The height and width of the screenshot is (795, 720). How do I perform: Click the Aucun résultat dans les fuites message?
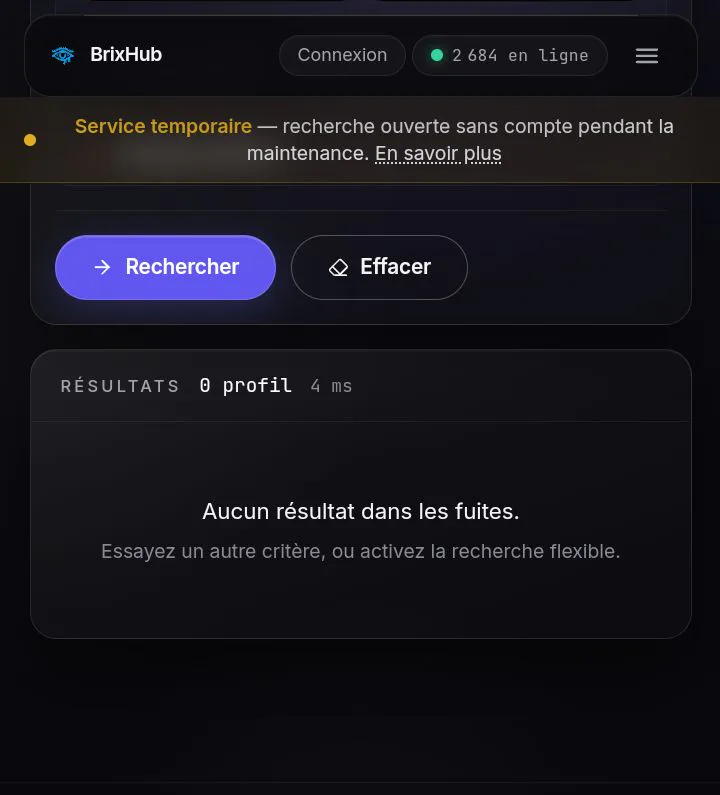[x=361, y=511]
